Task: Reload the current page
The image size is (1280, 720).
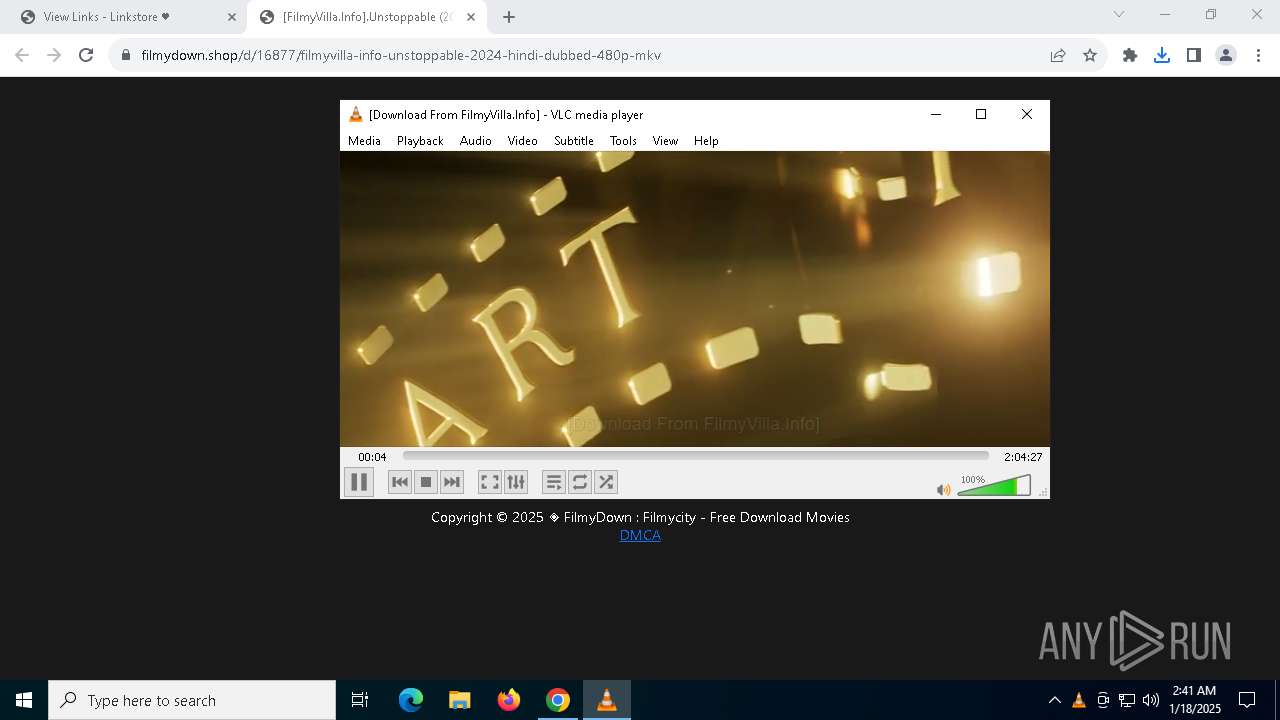Action: pyautogui.click(x=86, y=55)
